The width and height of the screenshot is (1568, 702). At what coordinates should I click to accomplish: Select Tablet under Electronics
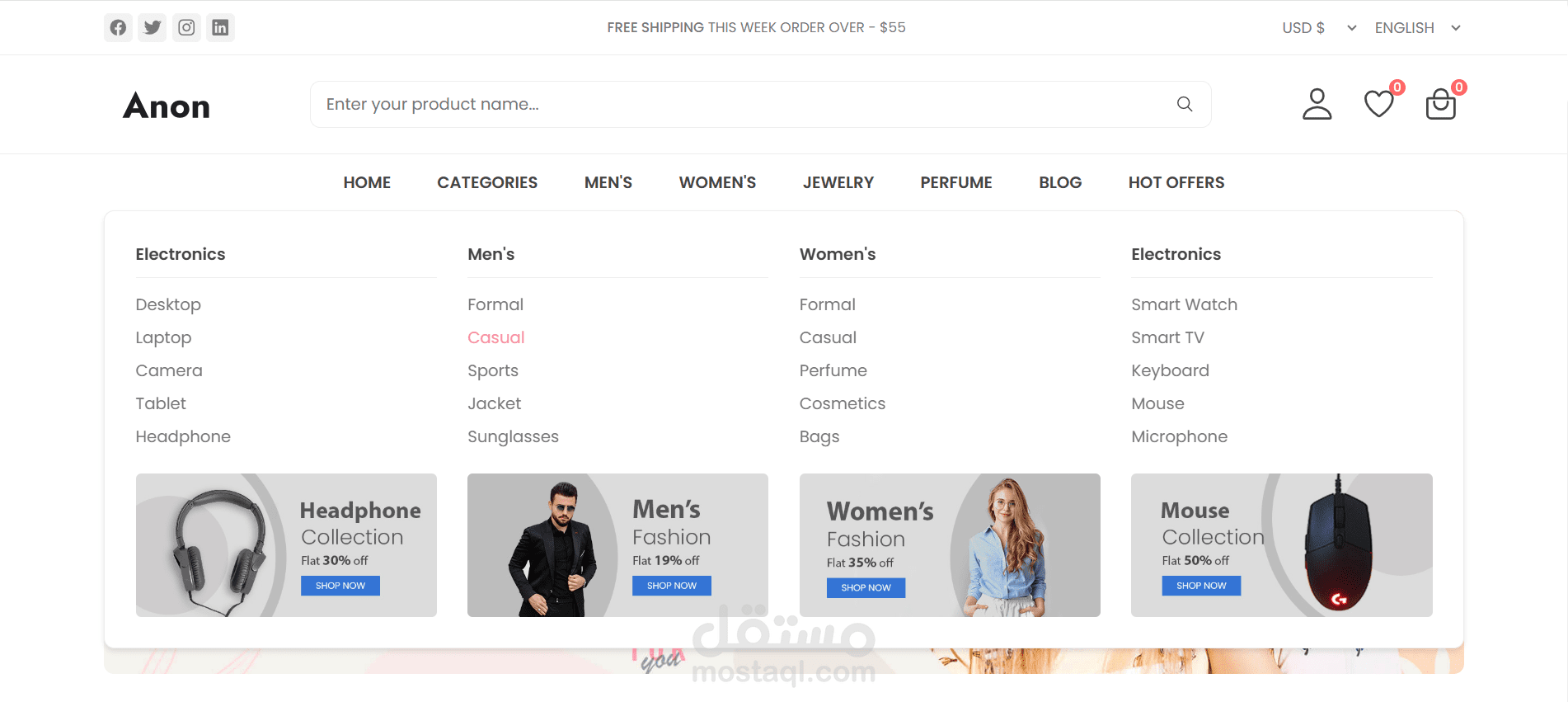(161, 403)
